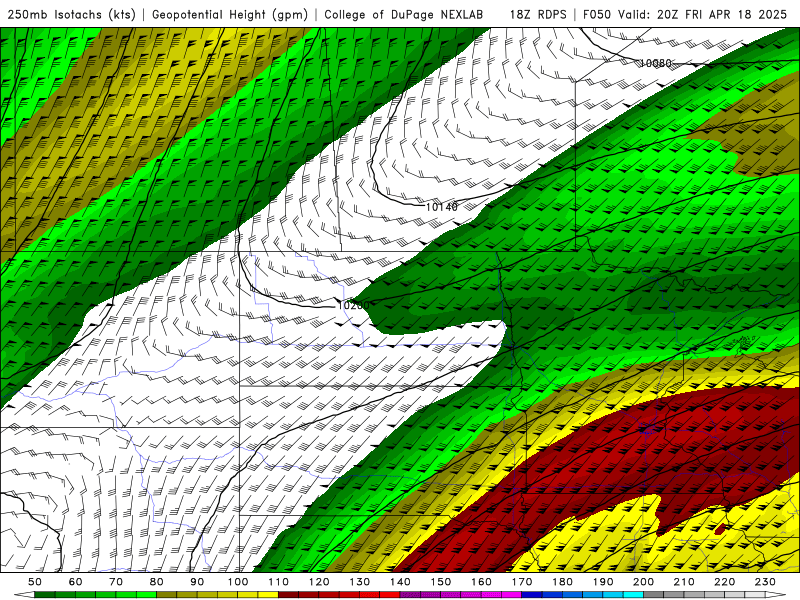The image size is (800, 600).
Task: Click the "College of DuPage NEXLAB" label
Action: pyautogui.click(x=404, y=14)
